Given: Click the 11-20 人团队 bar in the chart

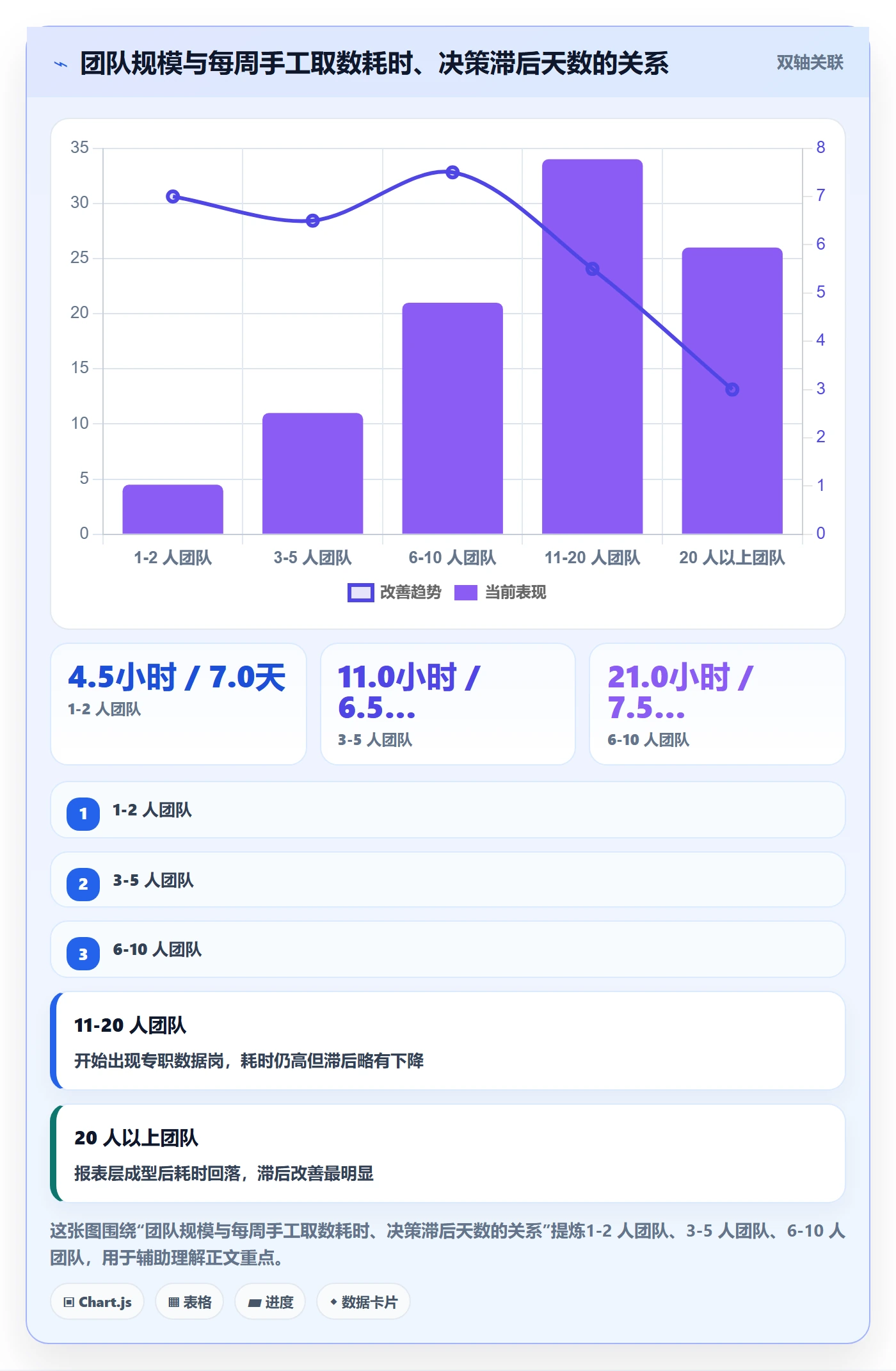Looking at the screenshot, I should pyautogui.click(x=592, y=346).
